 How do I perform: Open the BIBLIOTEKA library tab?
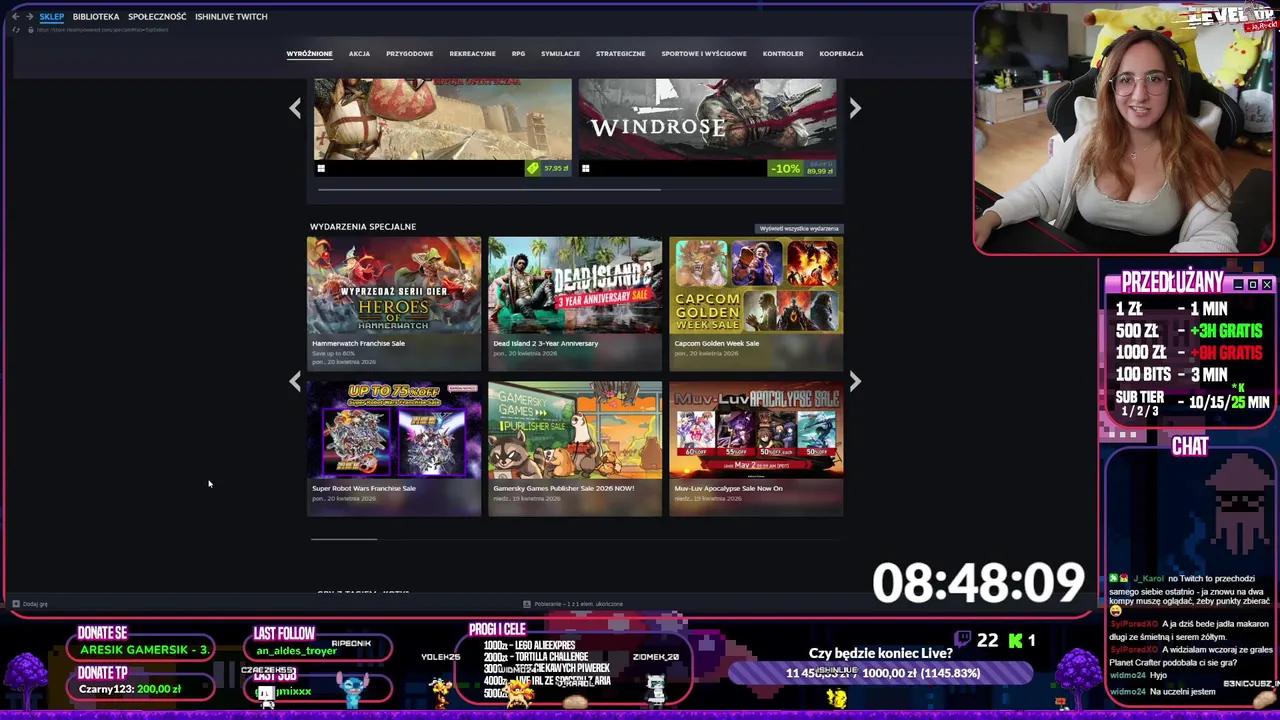(x=96, y=16)
